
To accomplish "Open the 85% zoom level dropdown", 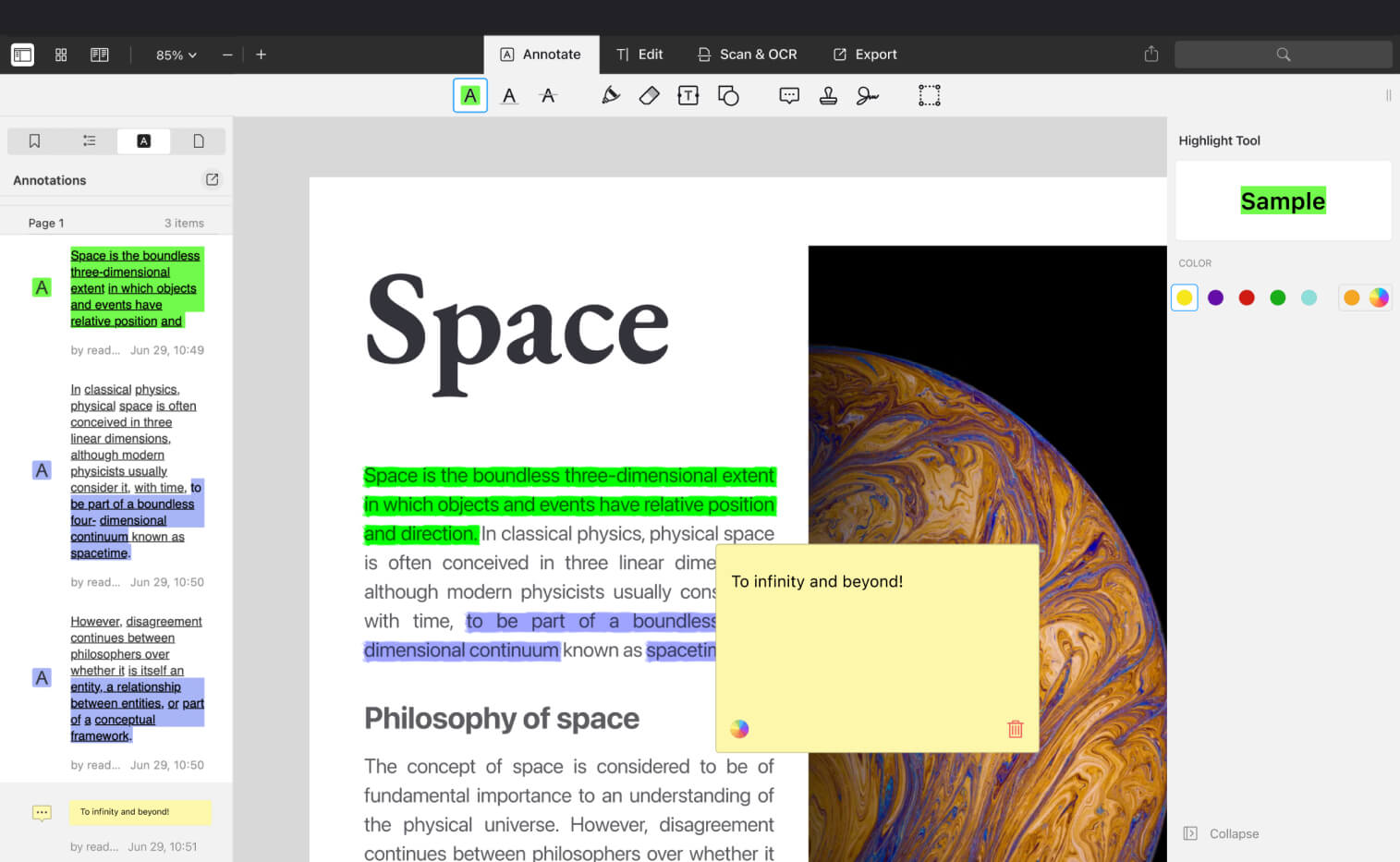I will pyautogui.click(x=176, y=55).
